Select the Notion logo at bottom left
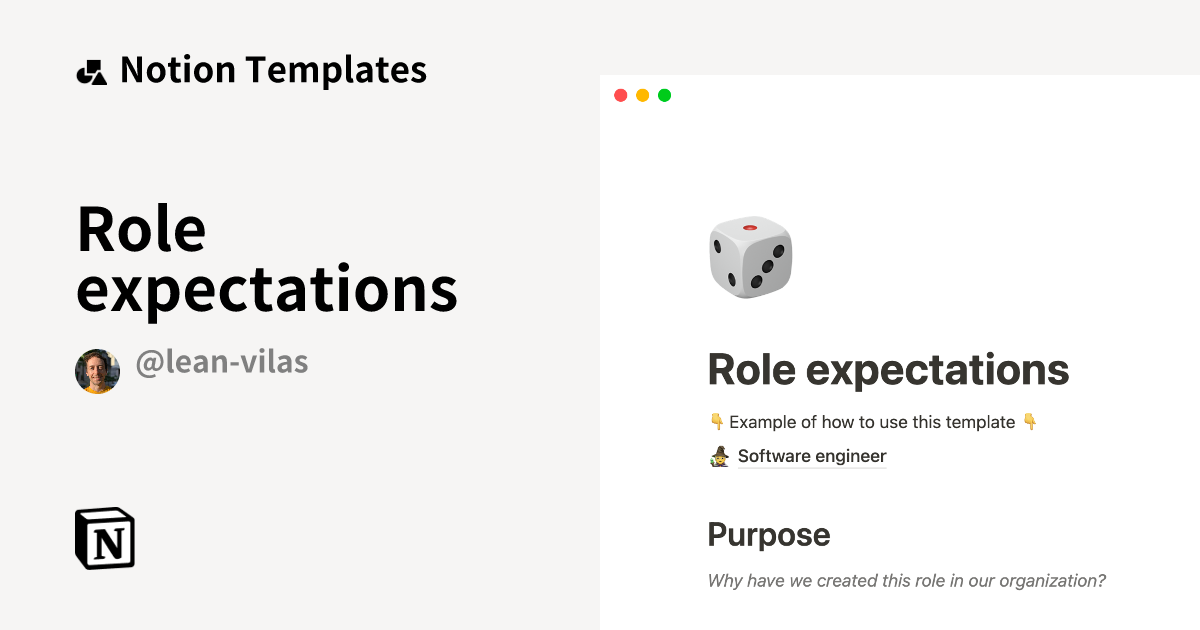Image resolution: width=1200 pixels, height=630 pixels. pos(103,538)
